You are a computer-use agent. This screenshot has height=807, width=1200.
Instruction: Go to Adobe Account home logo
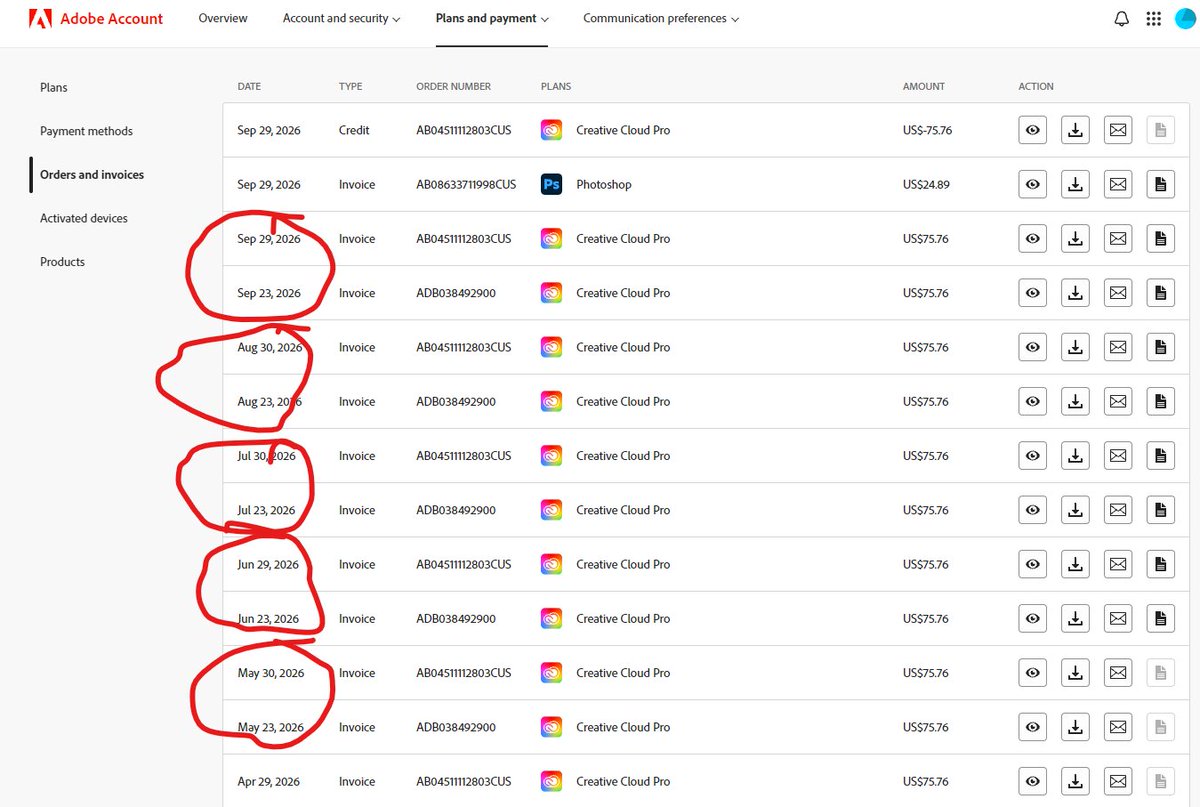pyautogui.click(x=96, y=18)
